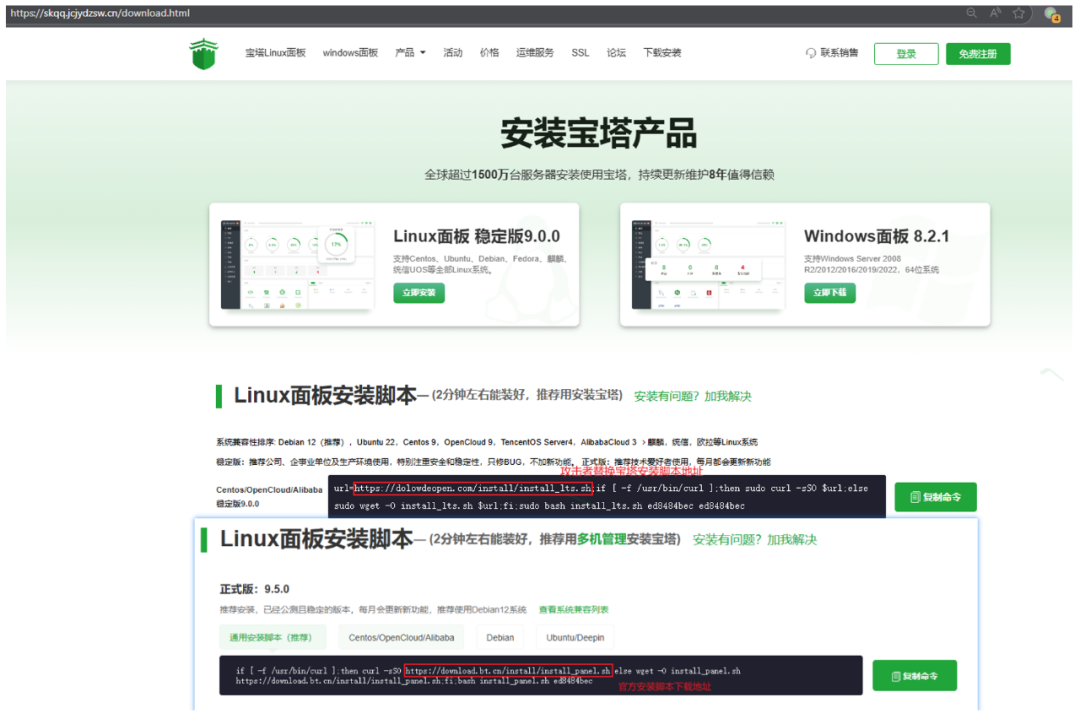Click the address bar URL field
Image resolution: width=1080 pixels, height=724 pixels.
[400, 13]
